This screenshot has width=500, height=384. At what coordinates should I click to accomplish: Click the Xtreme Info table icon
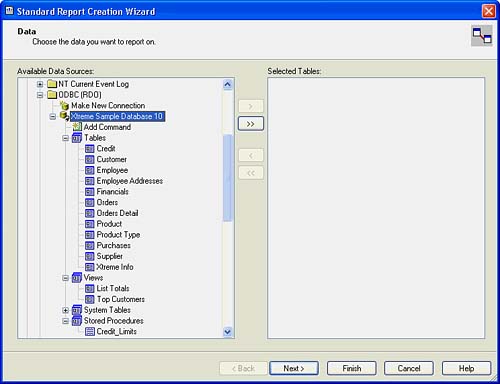(x=90, y=267)
